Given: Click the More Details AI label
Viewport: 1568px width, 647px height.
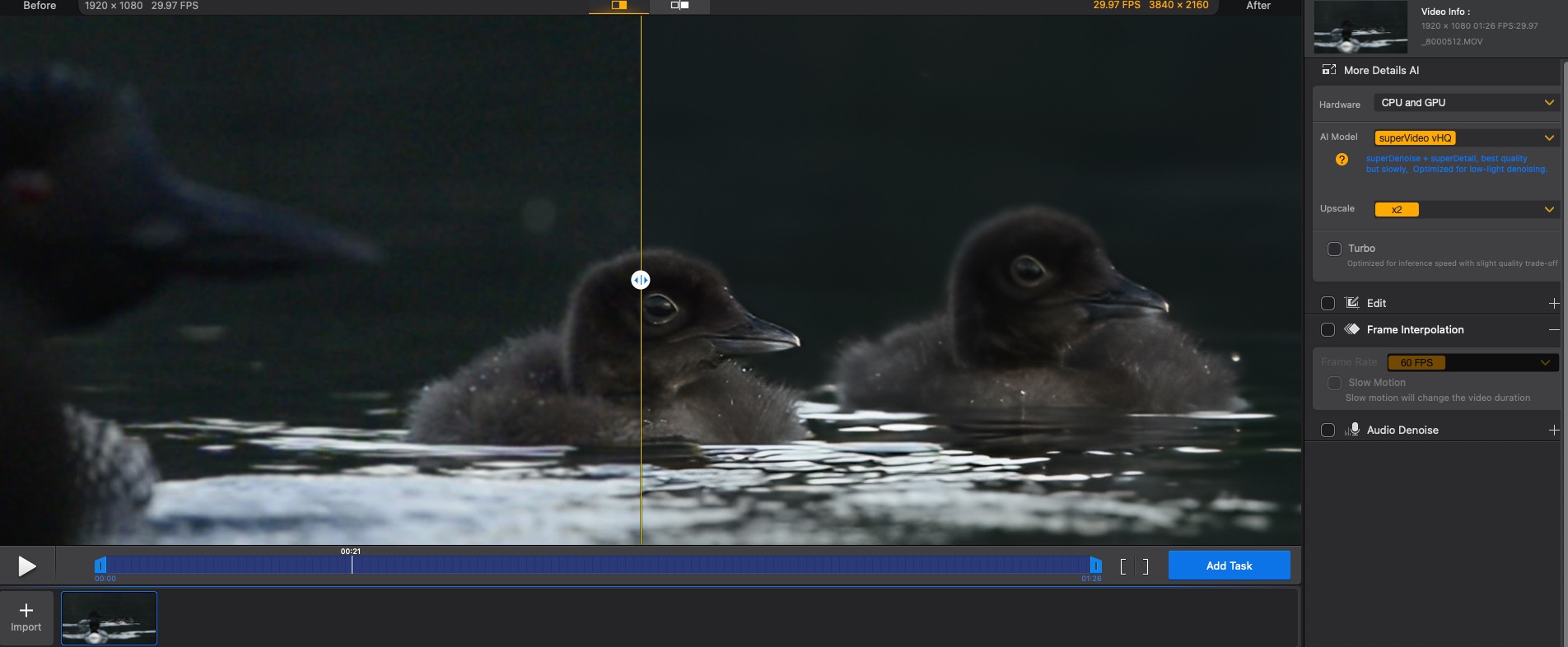Looking at the screenshot, I should [x=1381, y=71].
